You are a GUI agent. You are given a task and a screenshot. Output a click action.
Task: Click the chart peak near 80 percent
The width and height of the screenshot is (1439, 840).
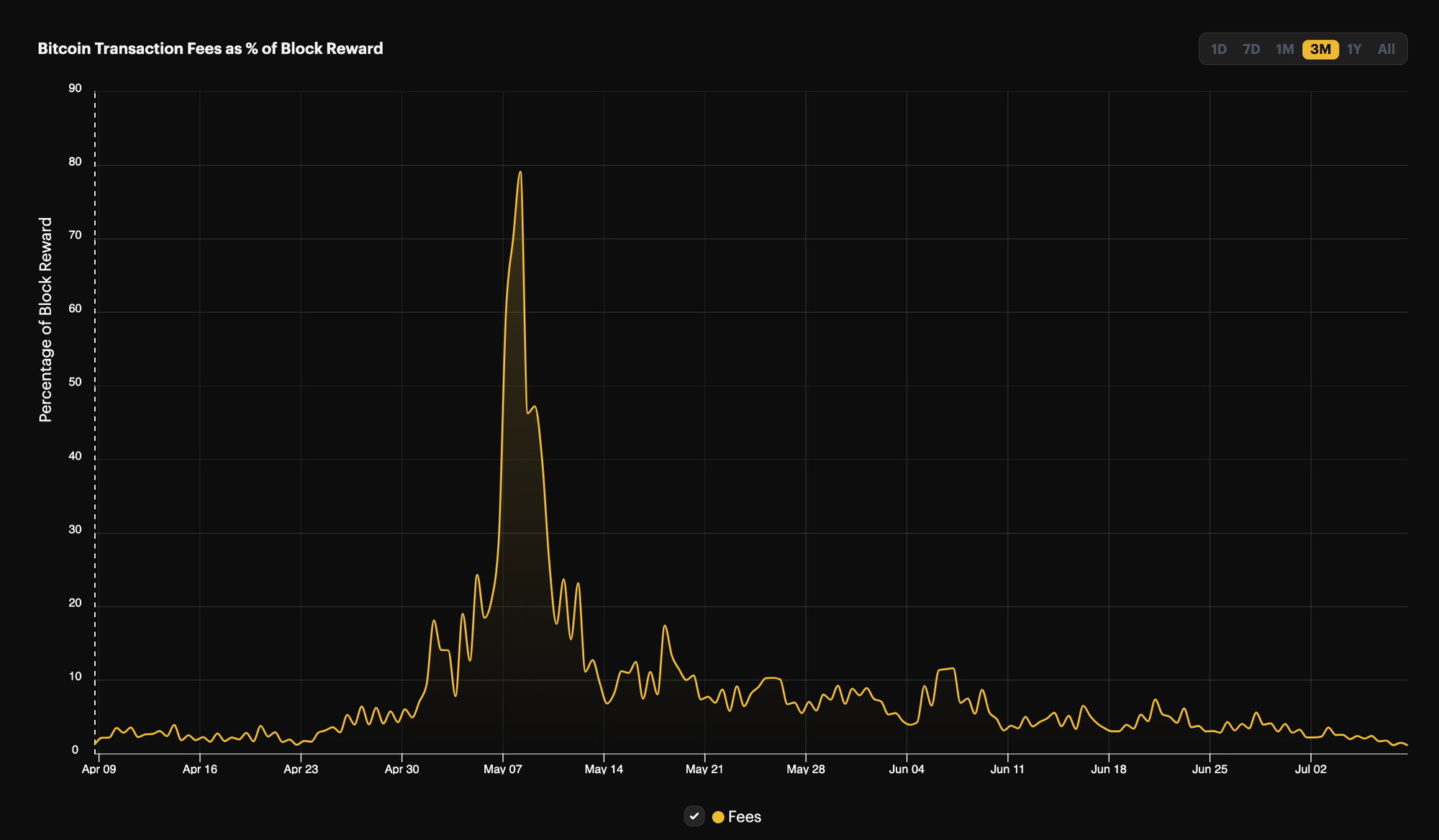(519, 173)
